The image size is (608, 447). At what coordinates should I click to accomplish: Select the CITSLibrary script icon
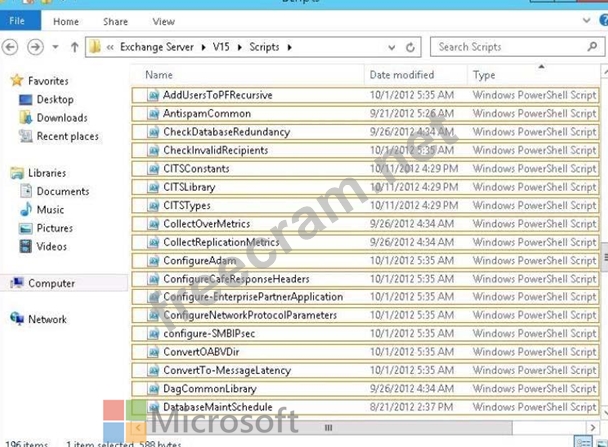(154, 187)
